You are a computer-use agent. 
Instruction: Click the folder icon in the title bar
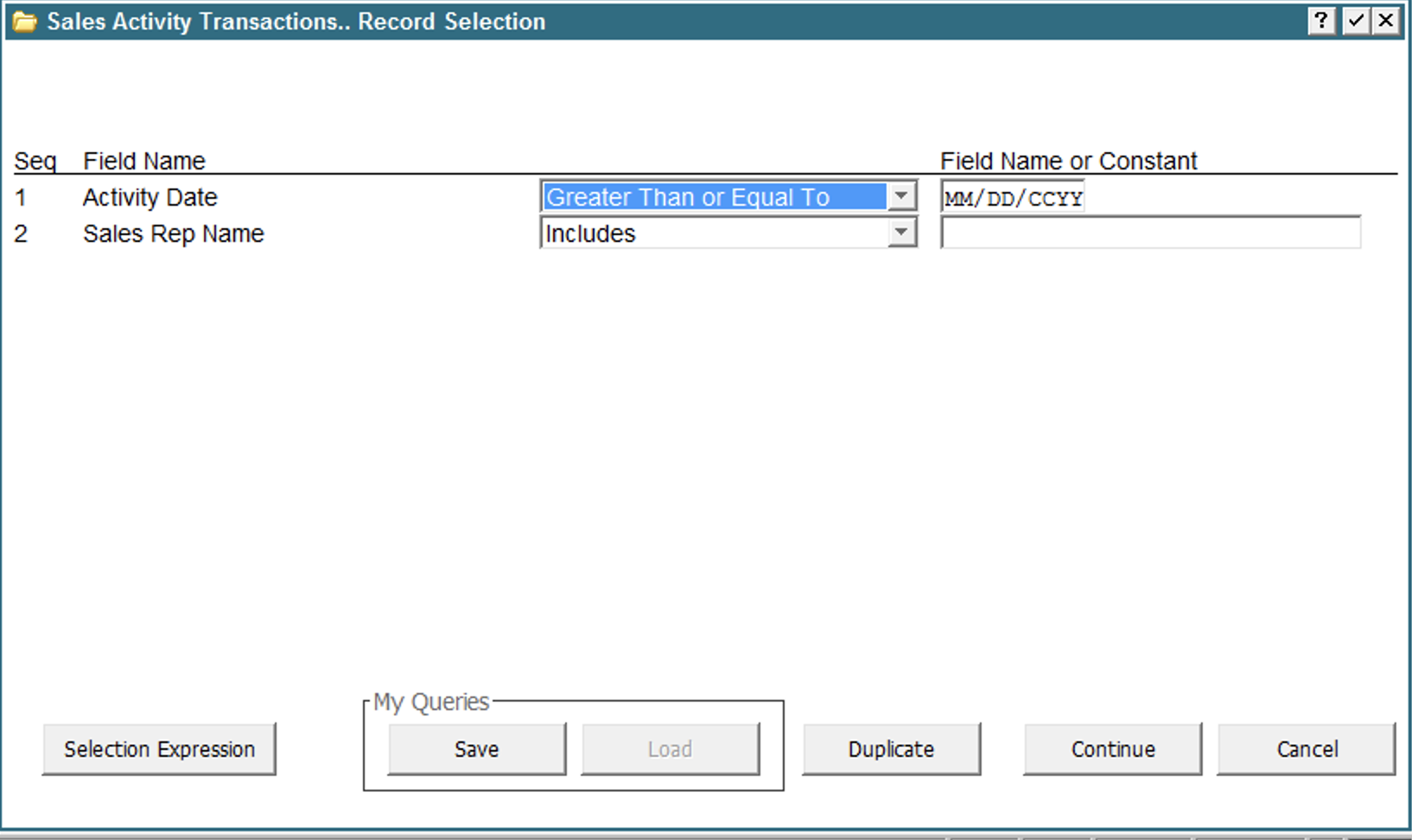(24, 22)
